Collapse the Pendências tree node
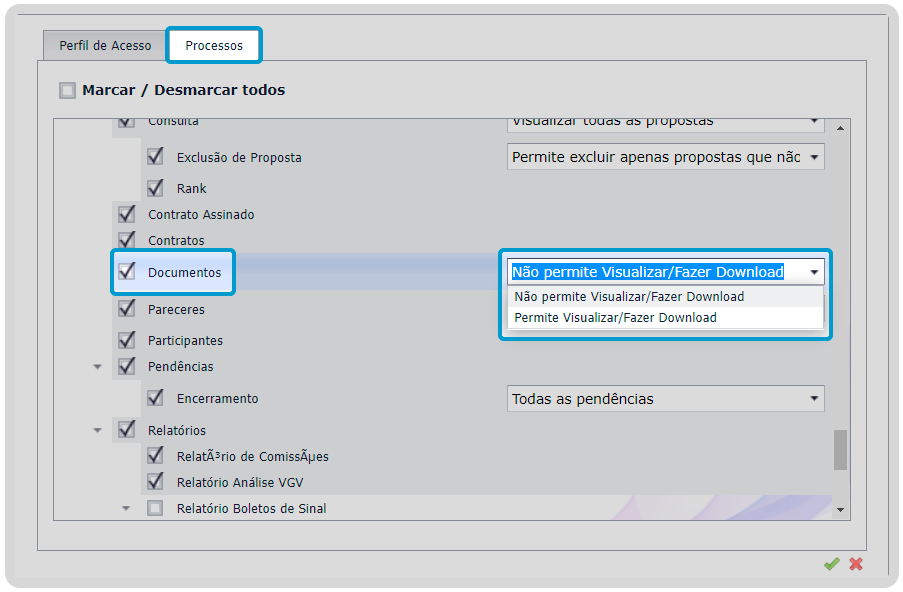903x592 pixels. (x=97, y=367)
